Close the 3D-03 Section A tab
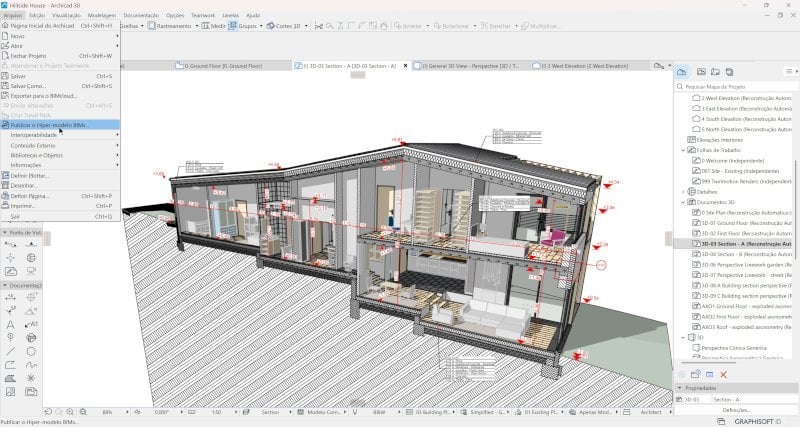800x427 pixels. pyautogui.click(x=406, y=66)
